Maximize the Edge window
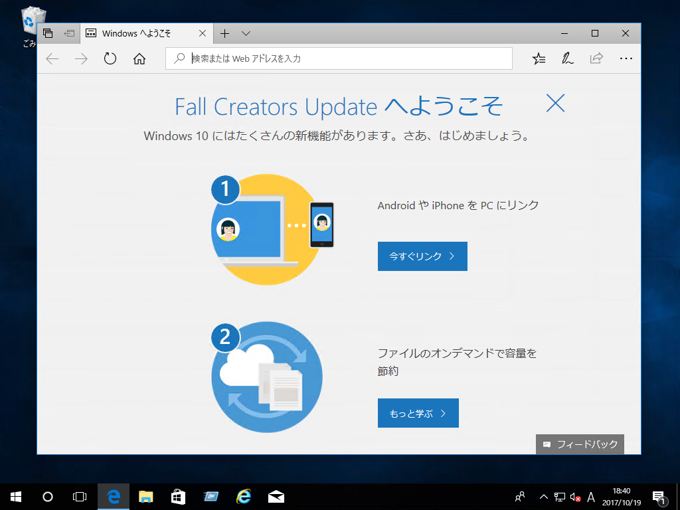The height and width of the screenshot is (510, 680). click(x=595, y=33)
